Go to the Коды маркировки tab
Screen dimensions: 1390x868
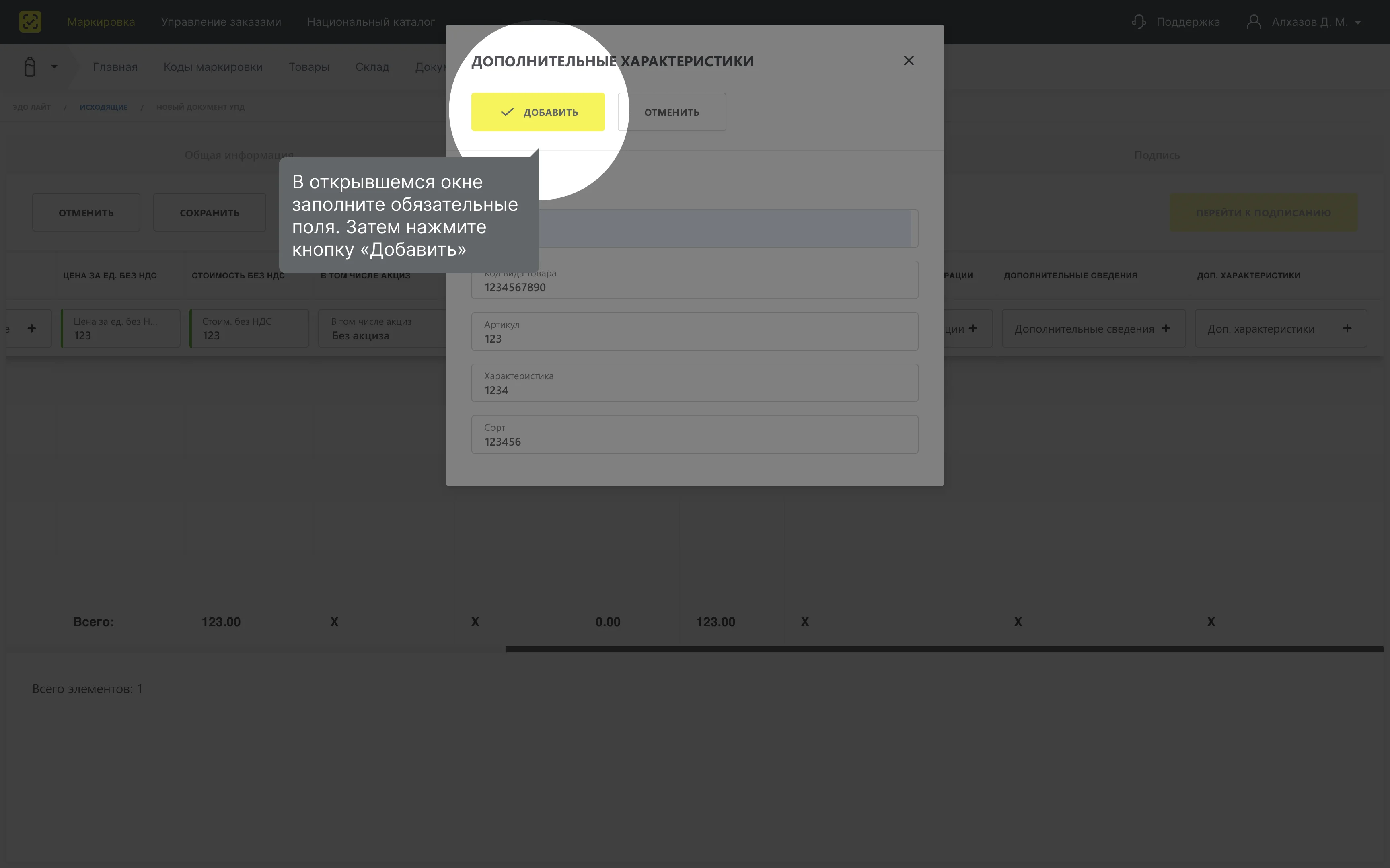pos(213,67)
